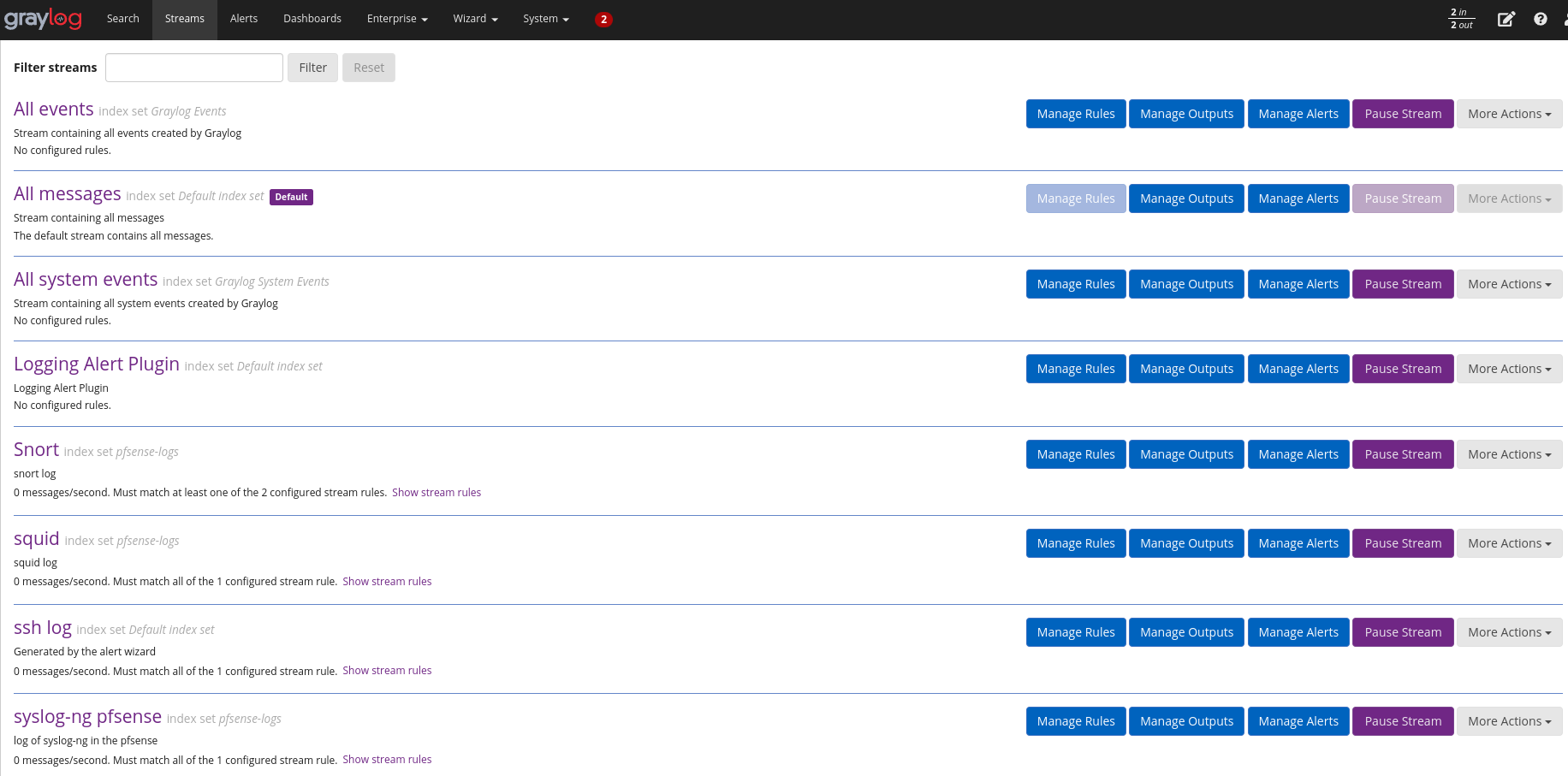Open the System dropdown menu
1568x776 pixels.
[545, 19]
